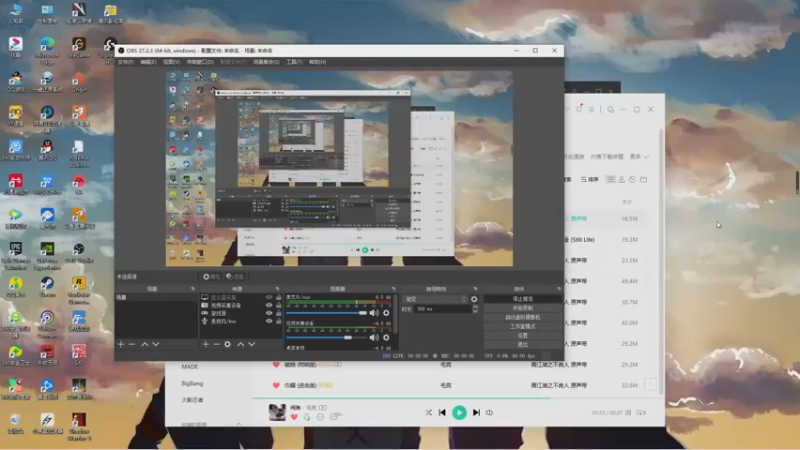Mute the 麦克风/Aux mixer channel
This screenshot has width=800, height=450.
pos(374,313)
